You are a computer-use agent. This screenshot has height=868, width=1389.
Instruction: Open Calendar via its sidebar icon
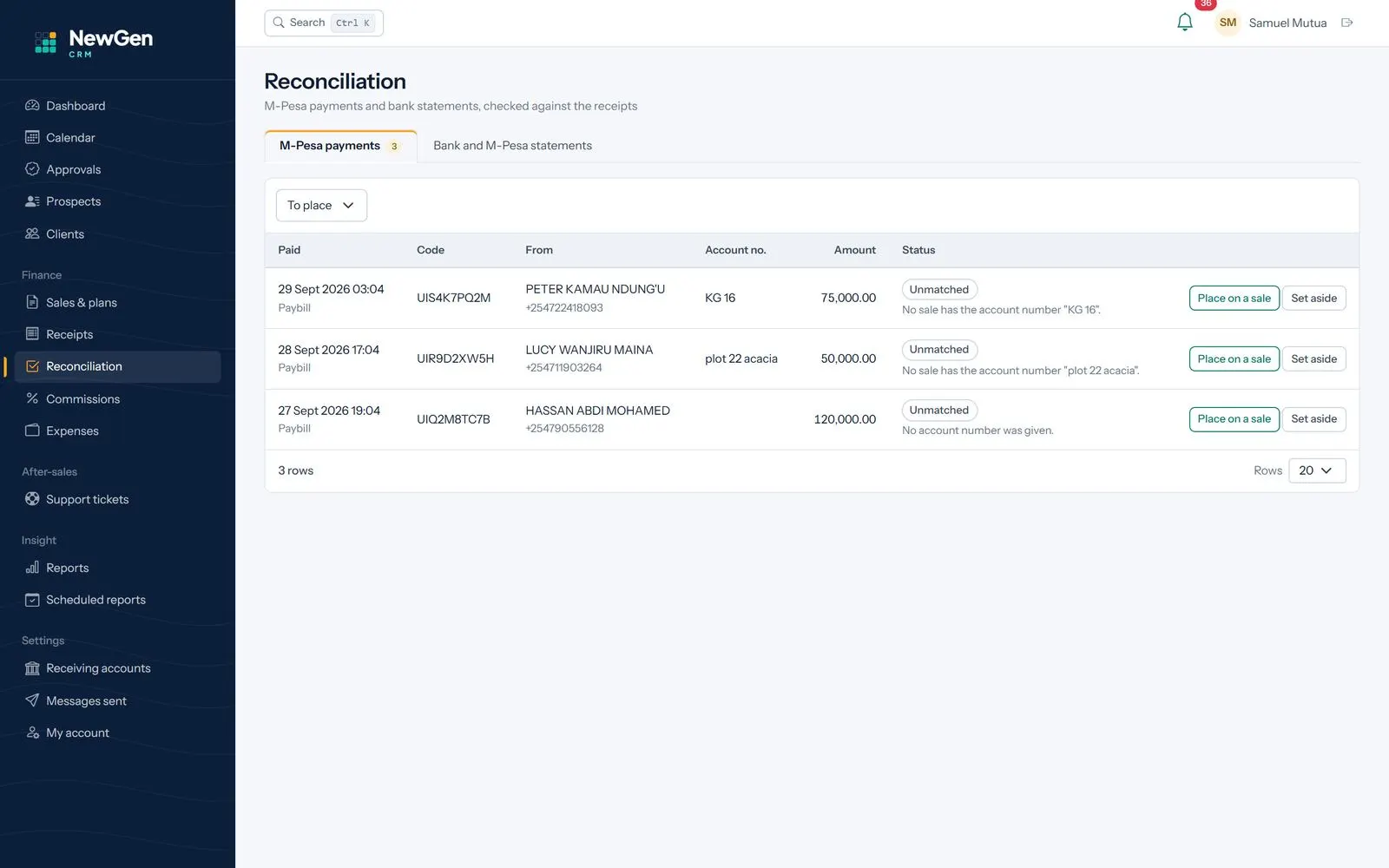[x=32, y=137]
